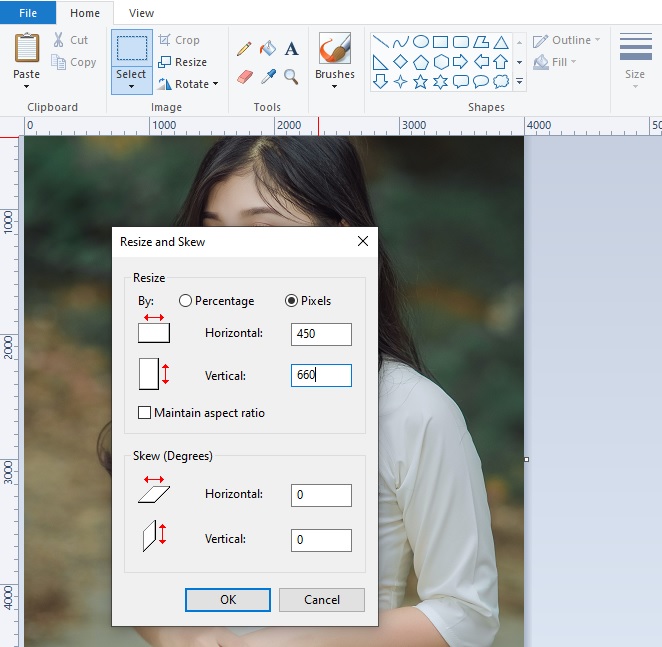Viewport: 662px width, 647px height.
Task: Select the Magnifier tool
Action: [x=291, y=77]
